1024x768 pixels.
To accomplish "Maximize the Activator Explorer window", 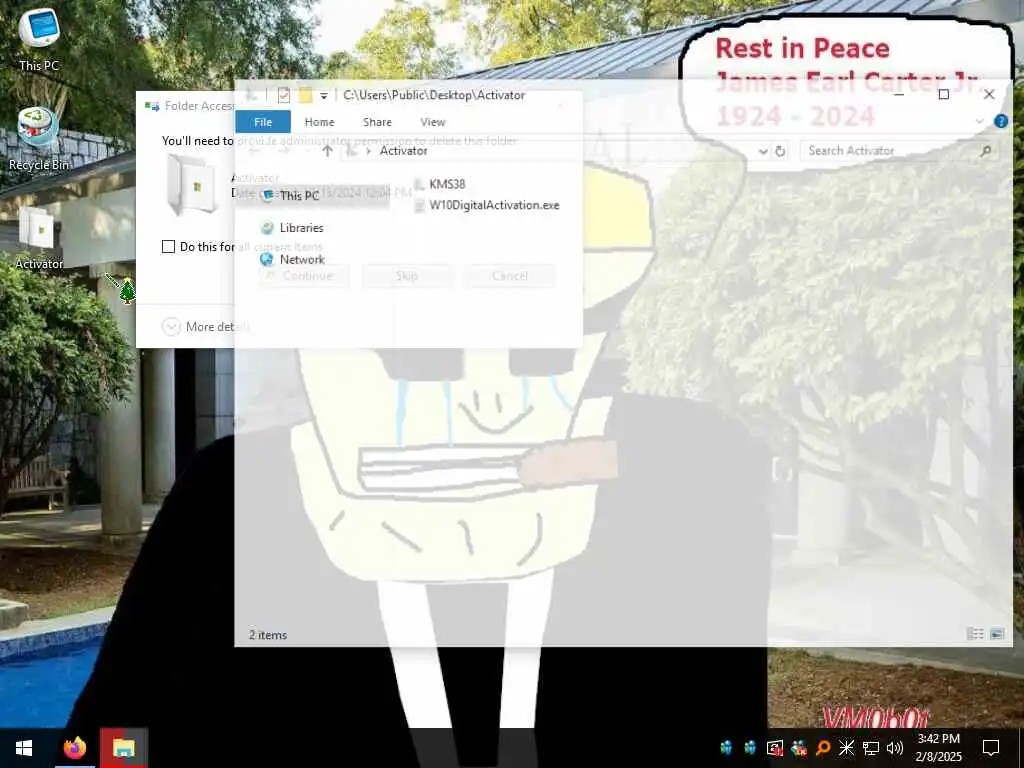I will tap(944, 95).
